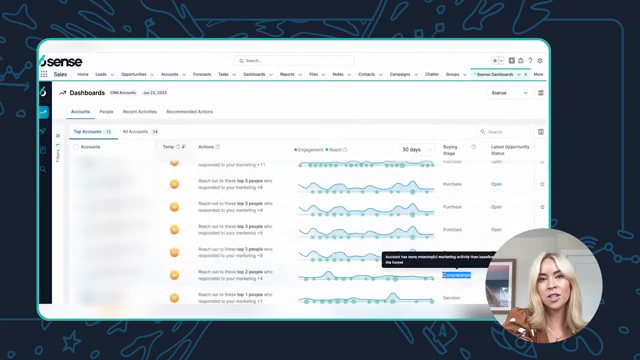Open the notifications bell icon
Viewport: 640px width, 360px height.
pos(521,60)
